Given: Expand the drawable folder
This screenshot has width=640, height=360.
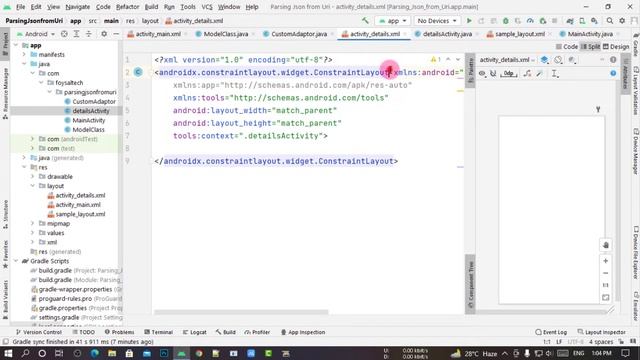Looking at the screenshot, I should point(33,176).
